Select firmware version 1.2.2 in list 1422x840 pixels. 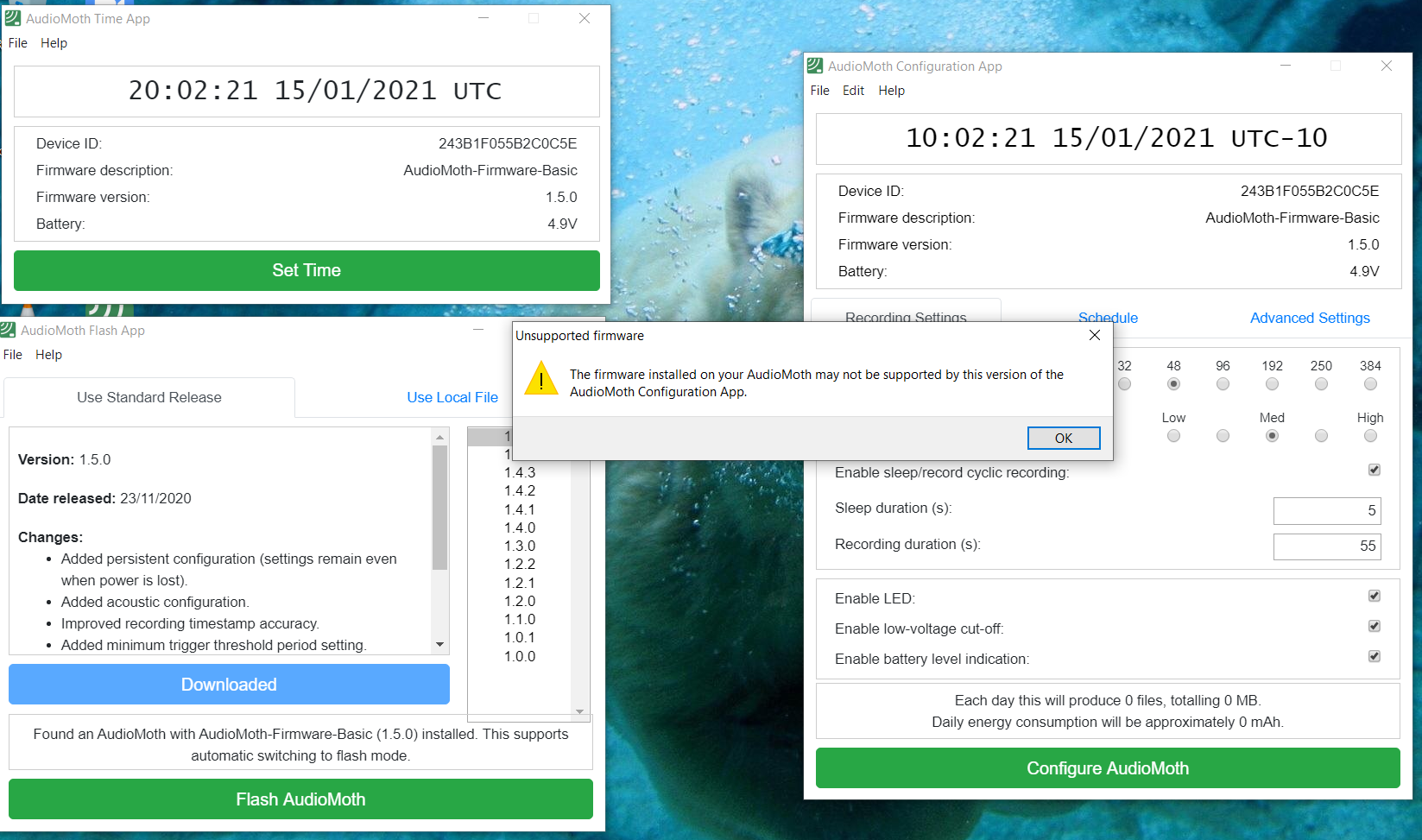tap(520, 564)
